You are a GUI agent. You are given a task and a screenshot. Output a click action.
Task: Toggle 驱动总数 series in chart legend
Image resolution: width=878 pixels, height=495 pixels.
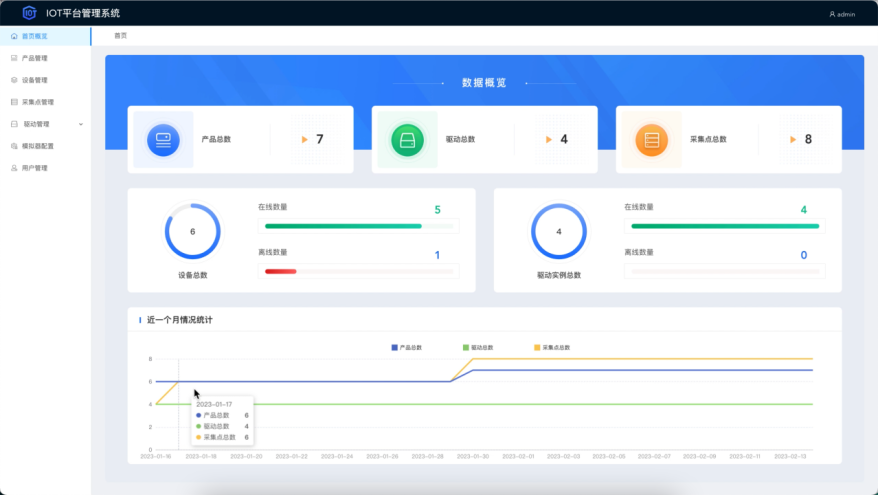(478, 348)
